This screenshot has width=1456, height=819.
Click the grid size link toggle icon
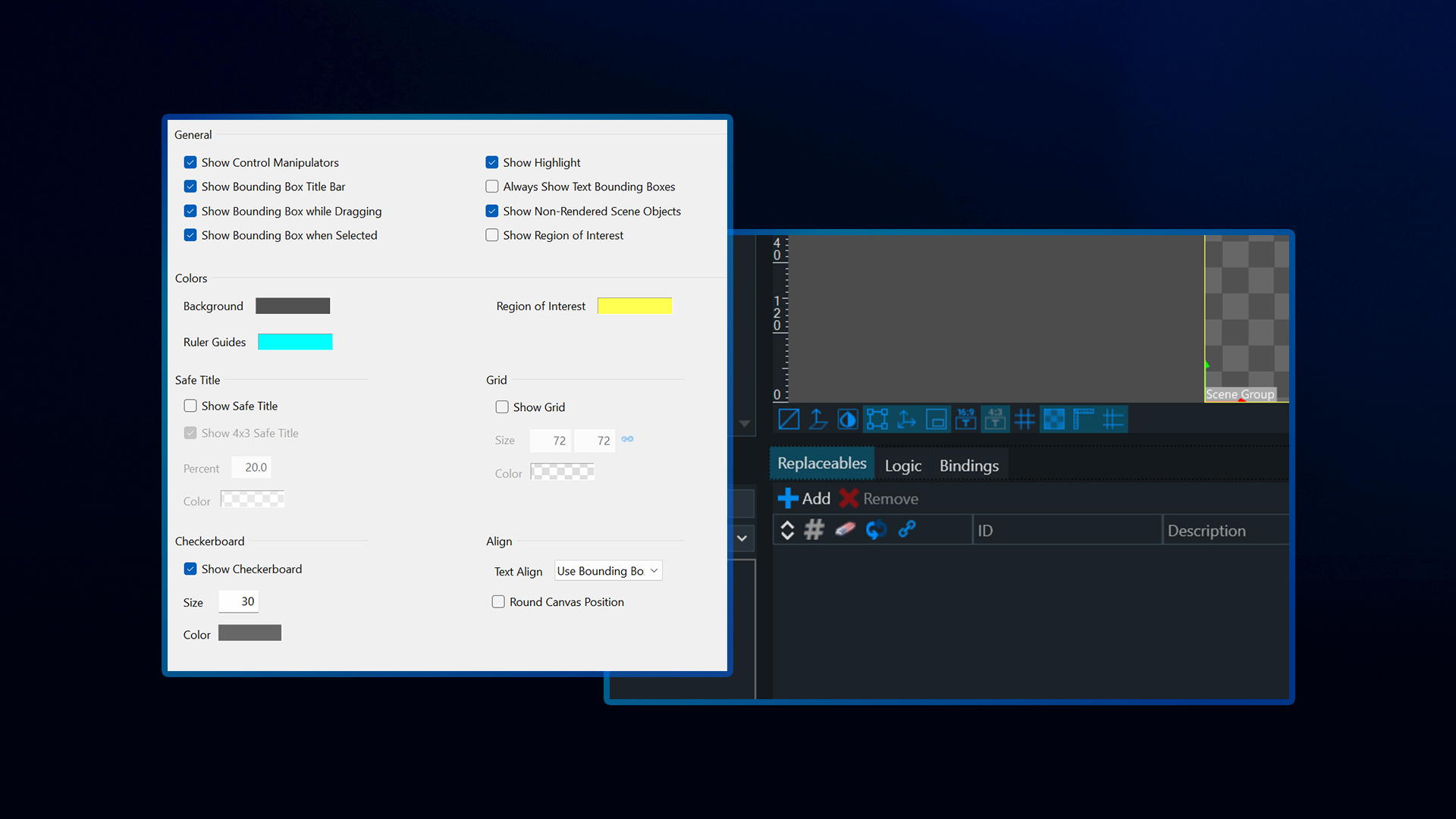click(627, 439)
